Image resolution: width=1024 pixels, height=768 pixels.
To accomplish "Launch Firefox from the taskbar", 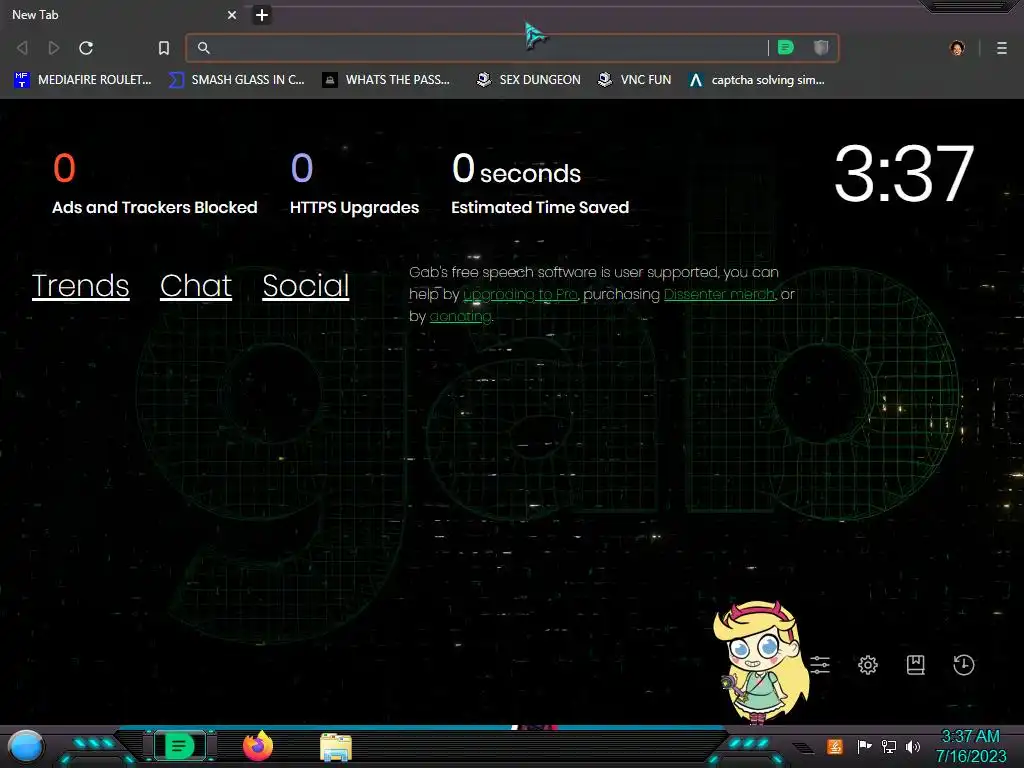I will tap(258, 746).
